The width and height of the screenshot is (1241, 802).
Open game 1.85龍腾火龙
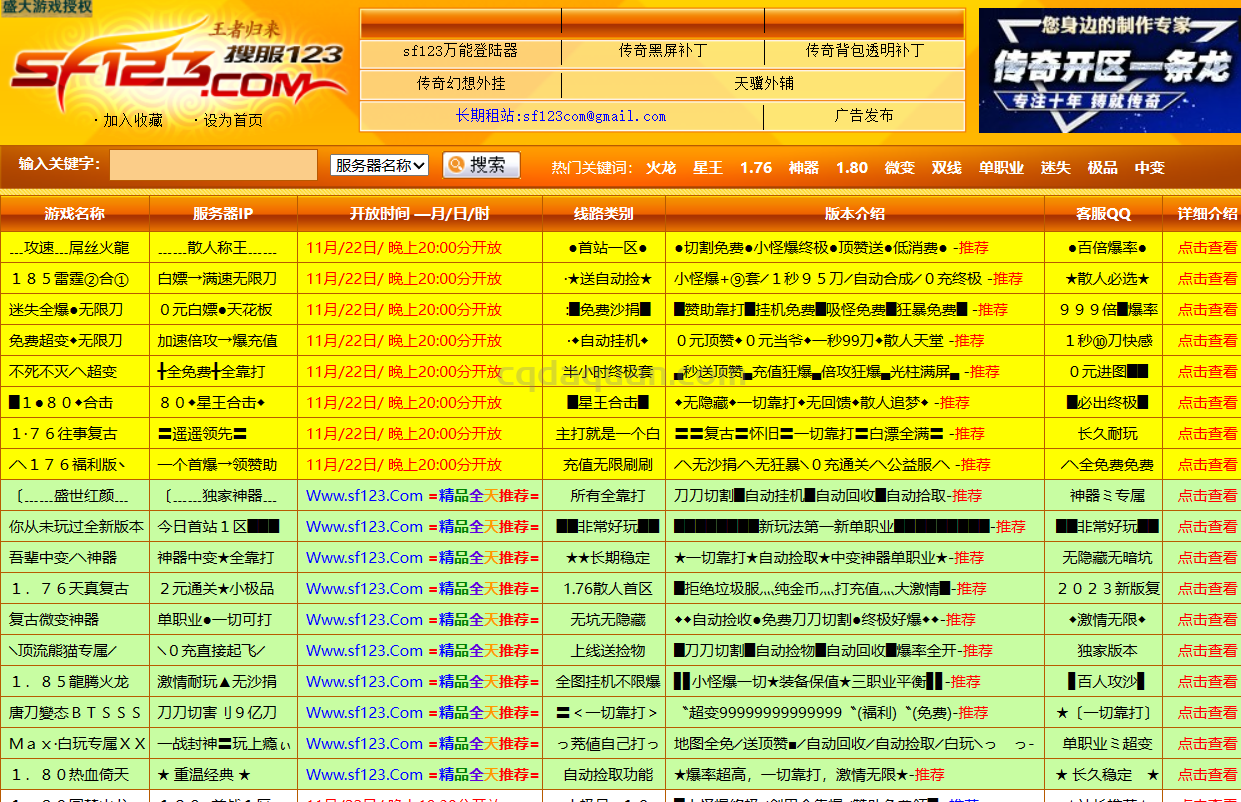coord(69,682)
